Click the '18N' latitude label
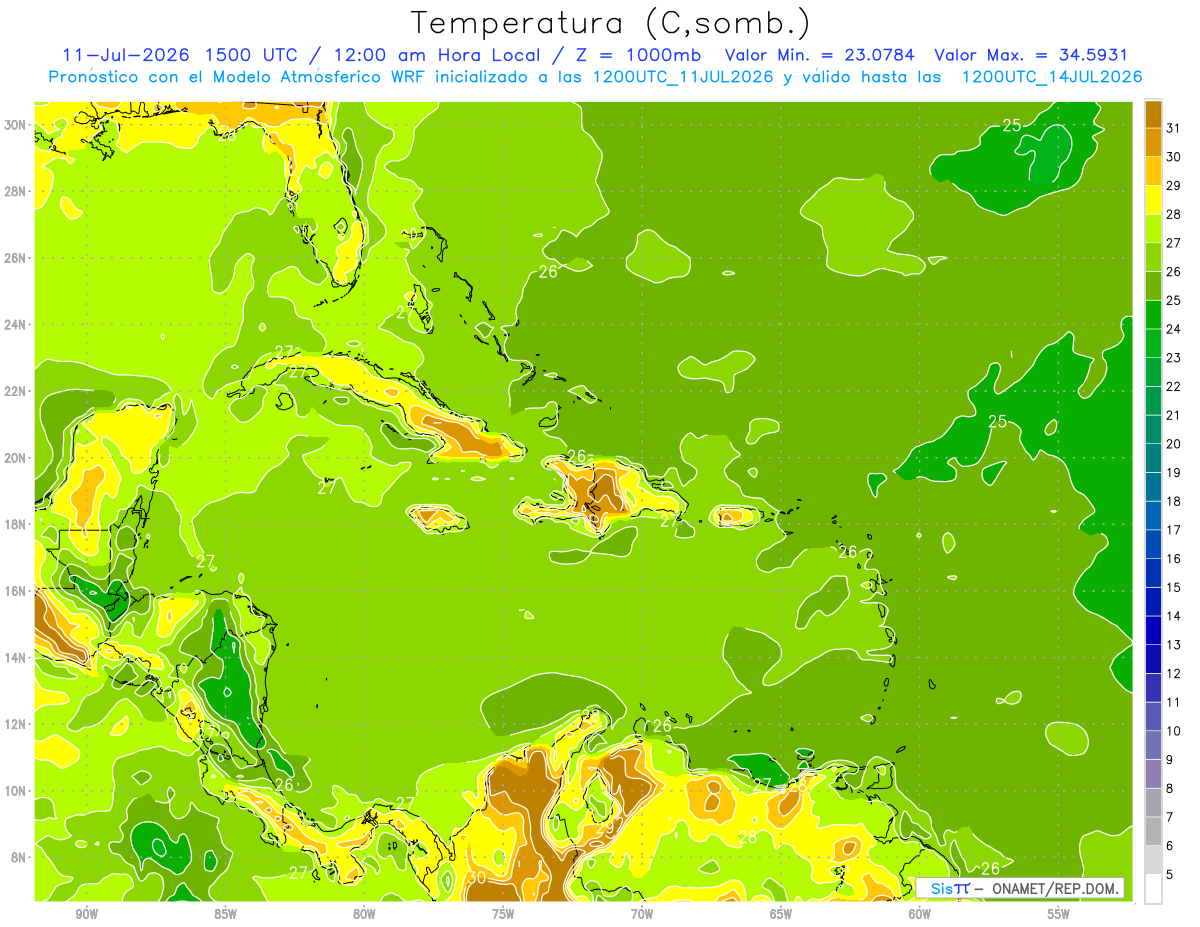The image size is (1200, 927). pyautogui.click(x=15, y=524)
